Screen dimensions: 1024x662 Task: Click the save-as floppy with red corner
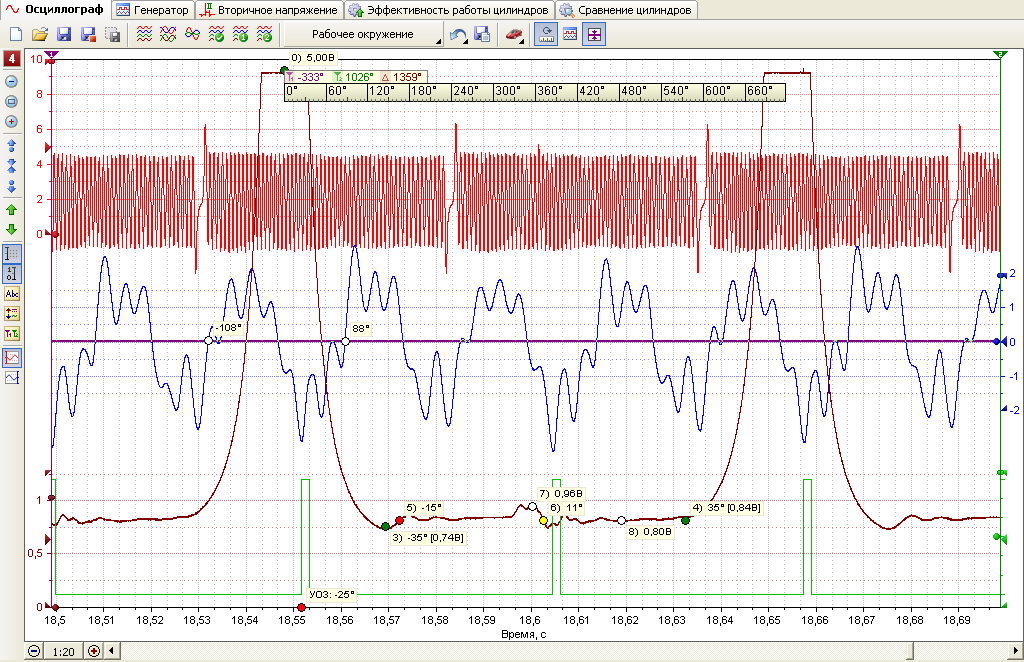(x=88, y=35)
